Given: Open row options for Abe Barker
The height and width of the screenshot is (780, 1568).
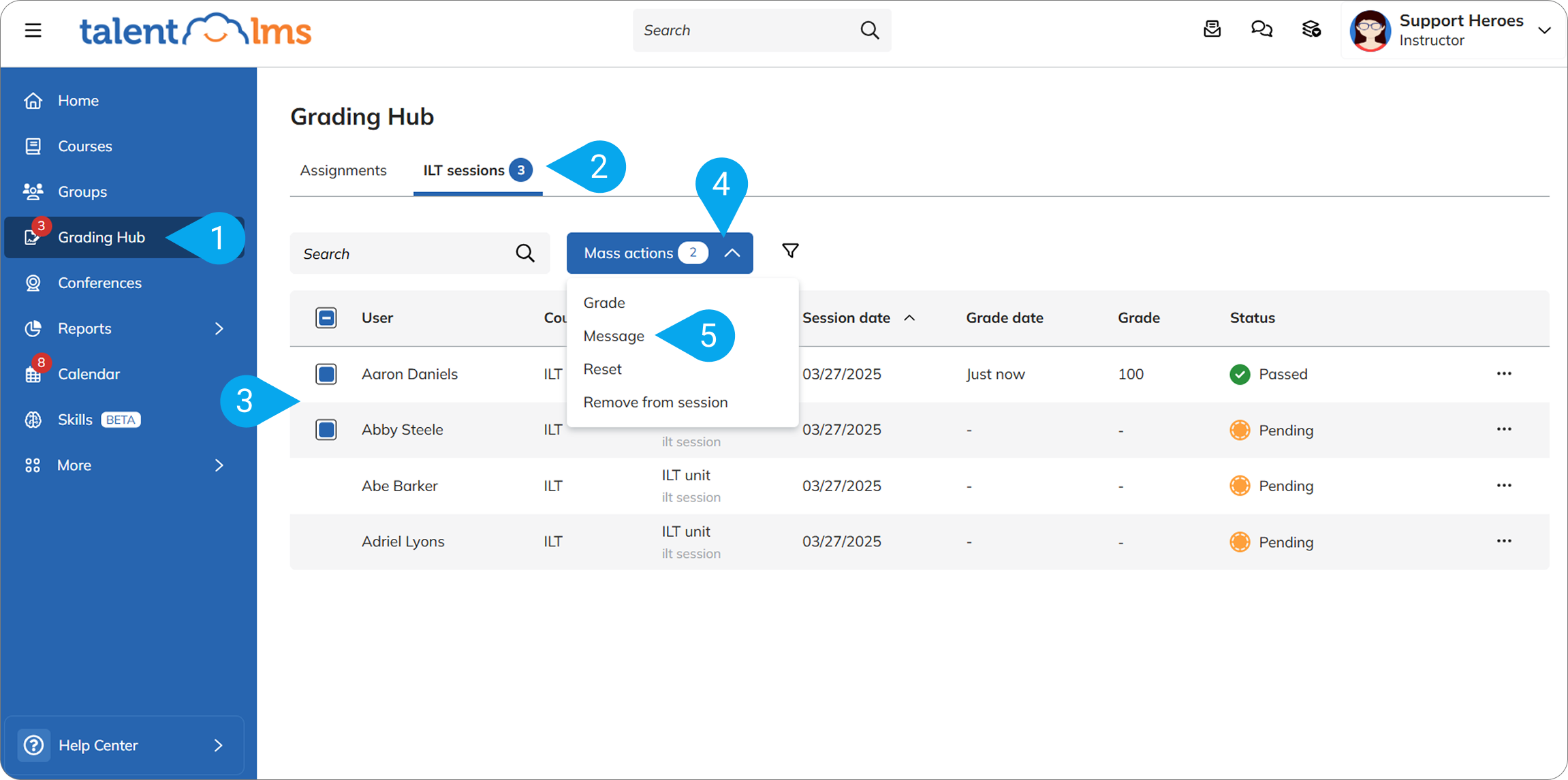Looking at the screenshot, I should [x=1504, y=486].
